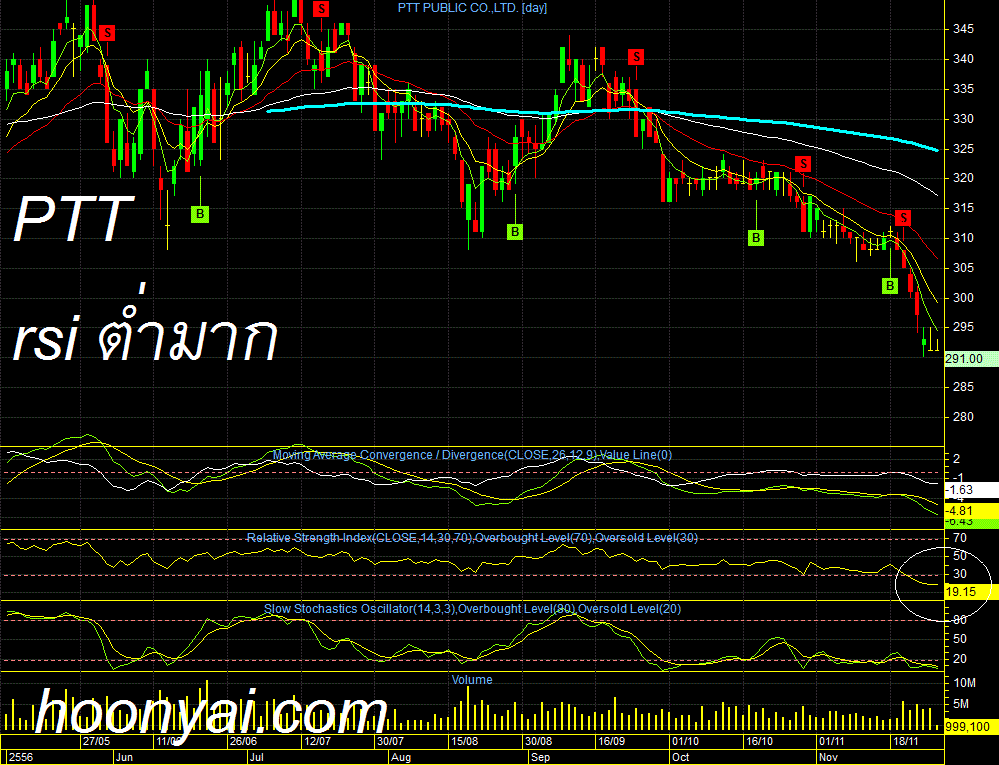Click price axis label 330
The height and width of the screenshot is (765, 999).
963,119
